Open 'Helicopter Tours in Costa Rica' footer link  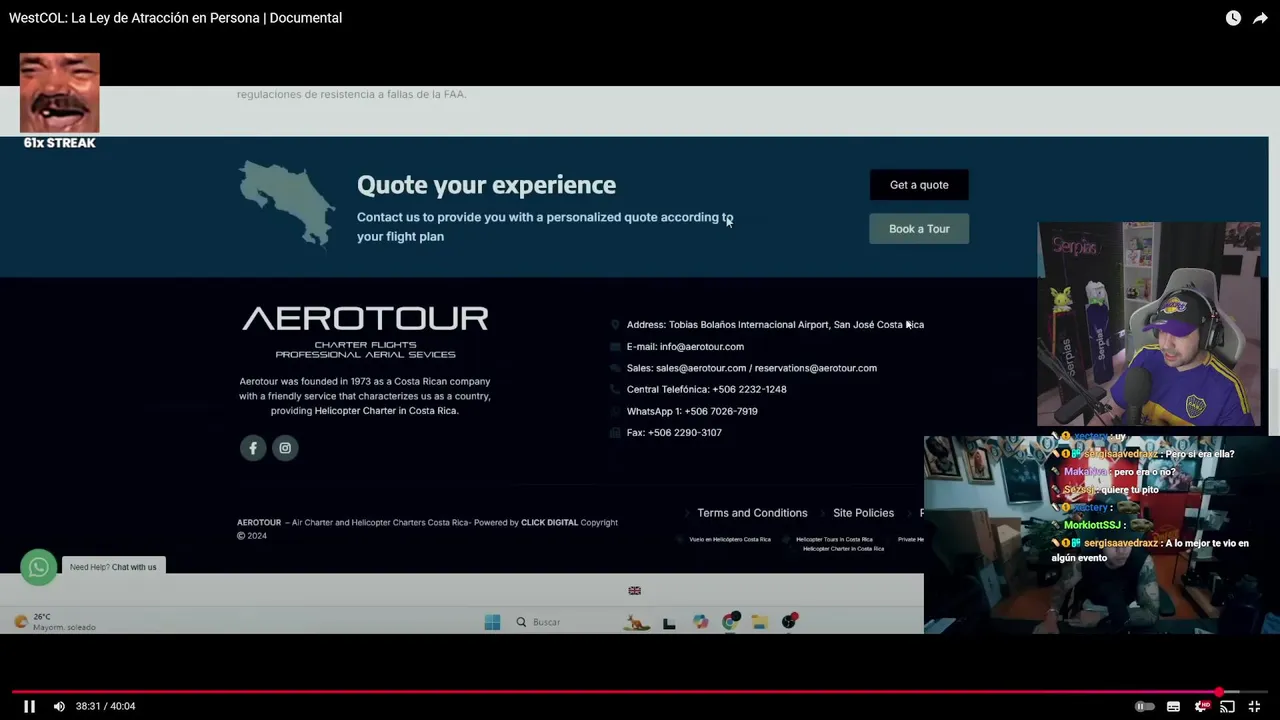point(834,539)
